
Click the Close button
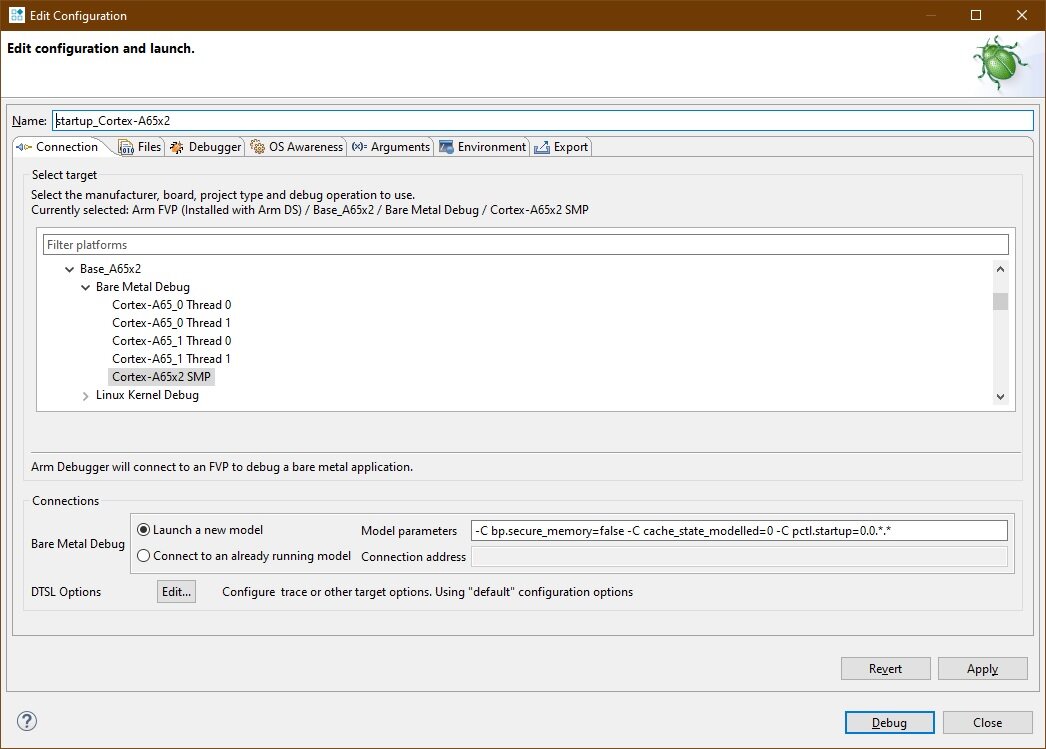987,722
